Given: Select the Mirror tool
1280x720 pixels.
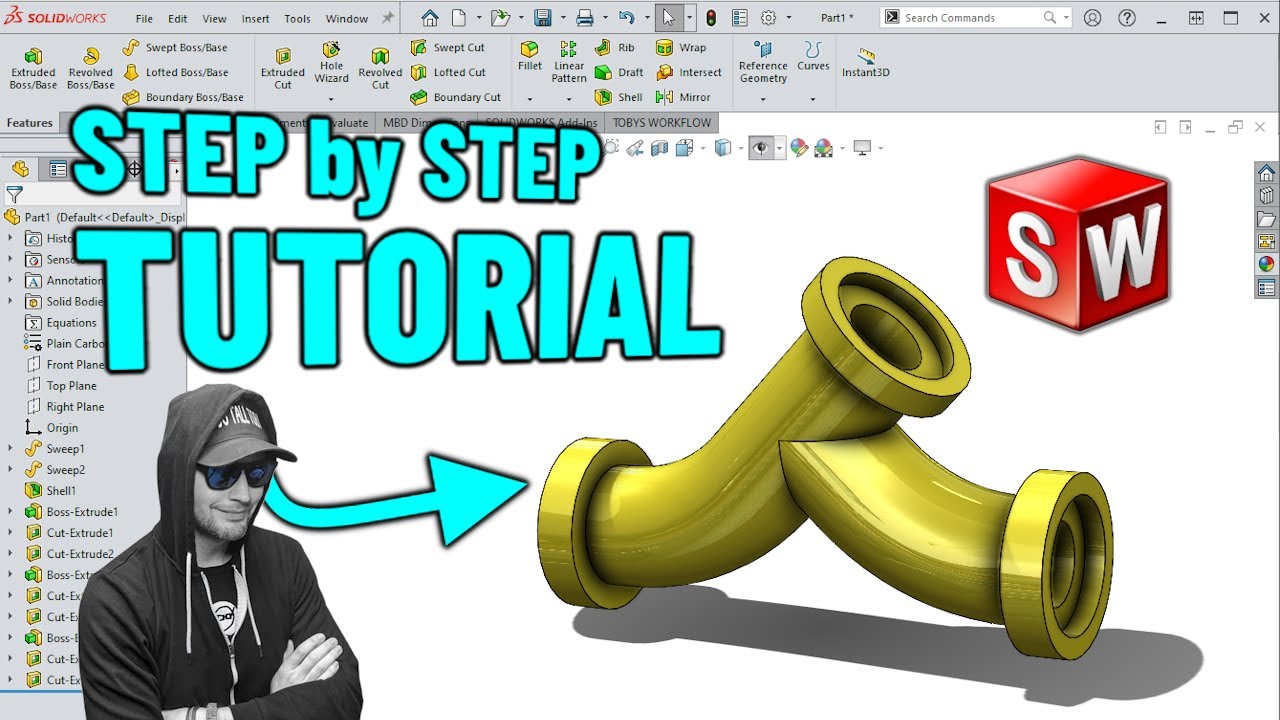Looking at the screenshot, I should (x=683, y=97).
